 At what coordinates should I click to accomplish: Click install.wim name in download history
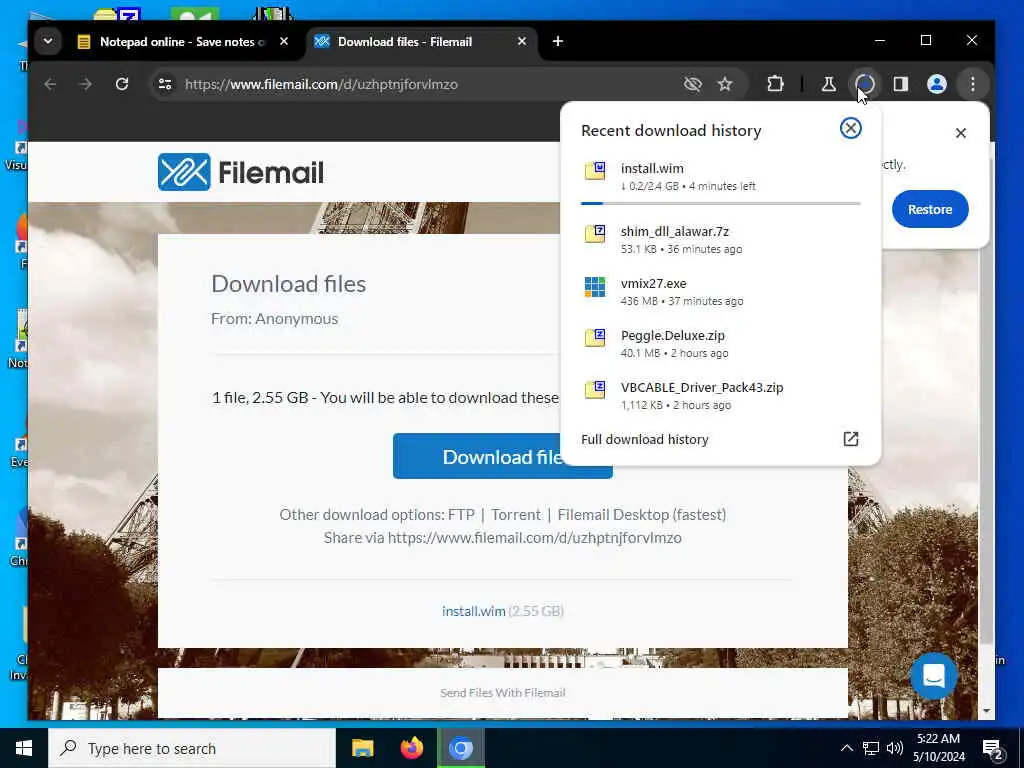652,168
